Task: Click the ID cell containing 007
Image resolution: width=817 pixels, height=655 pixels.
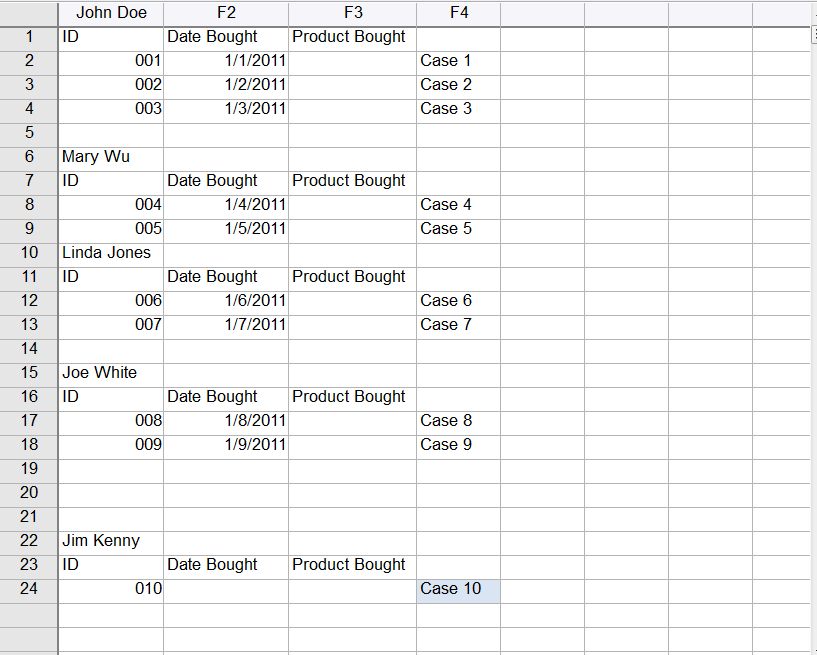Action: click(111, 325)
